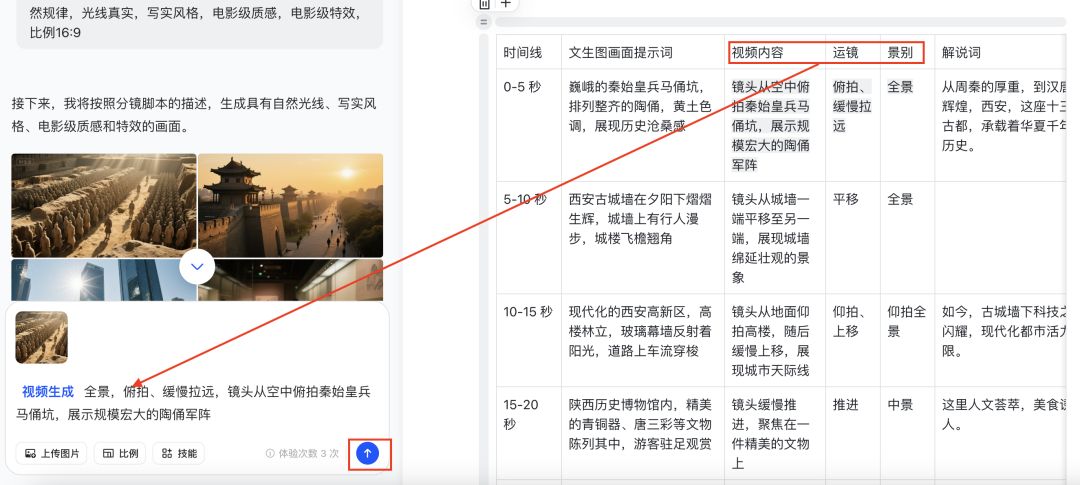
Task: Click the 解说词 column header cell
Action: 1000,52
